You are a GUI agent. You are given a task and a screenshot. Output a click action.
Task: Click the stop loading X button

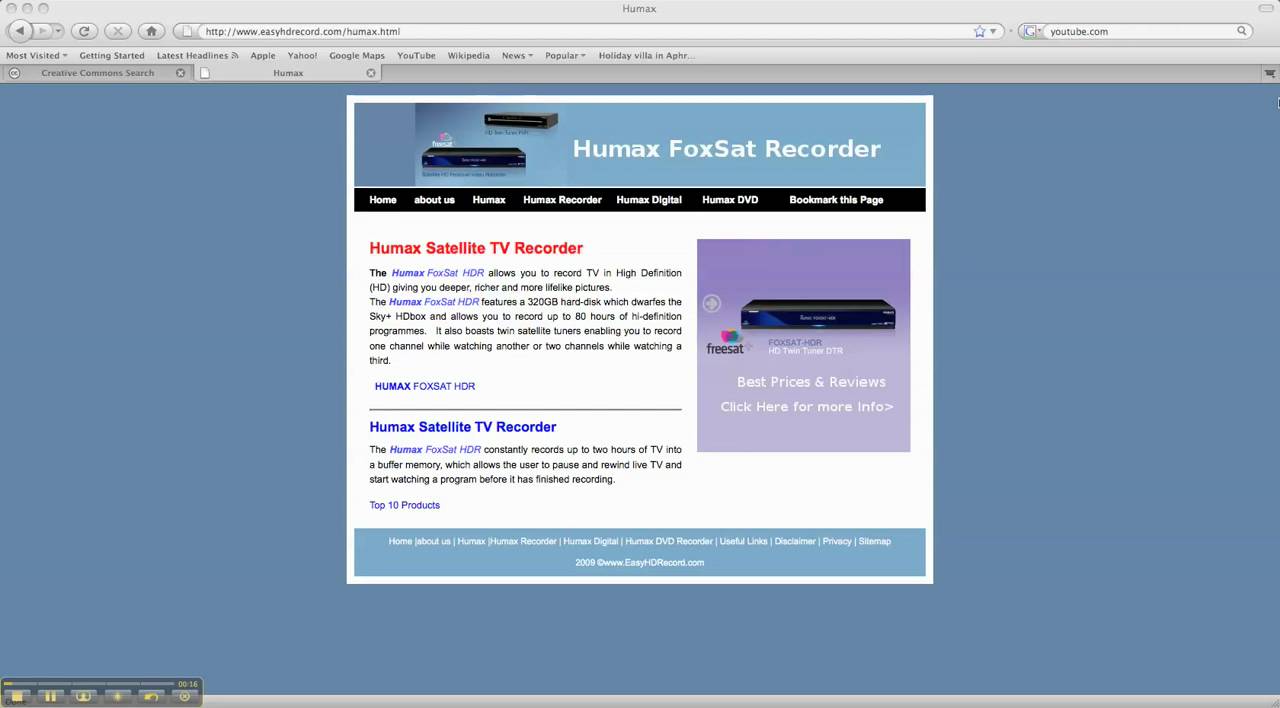pos(118,31)
